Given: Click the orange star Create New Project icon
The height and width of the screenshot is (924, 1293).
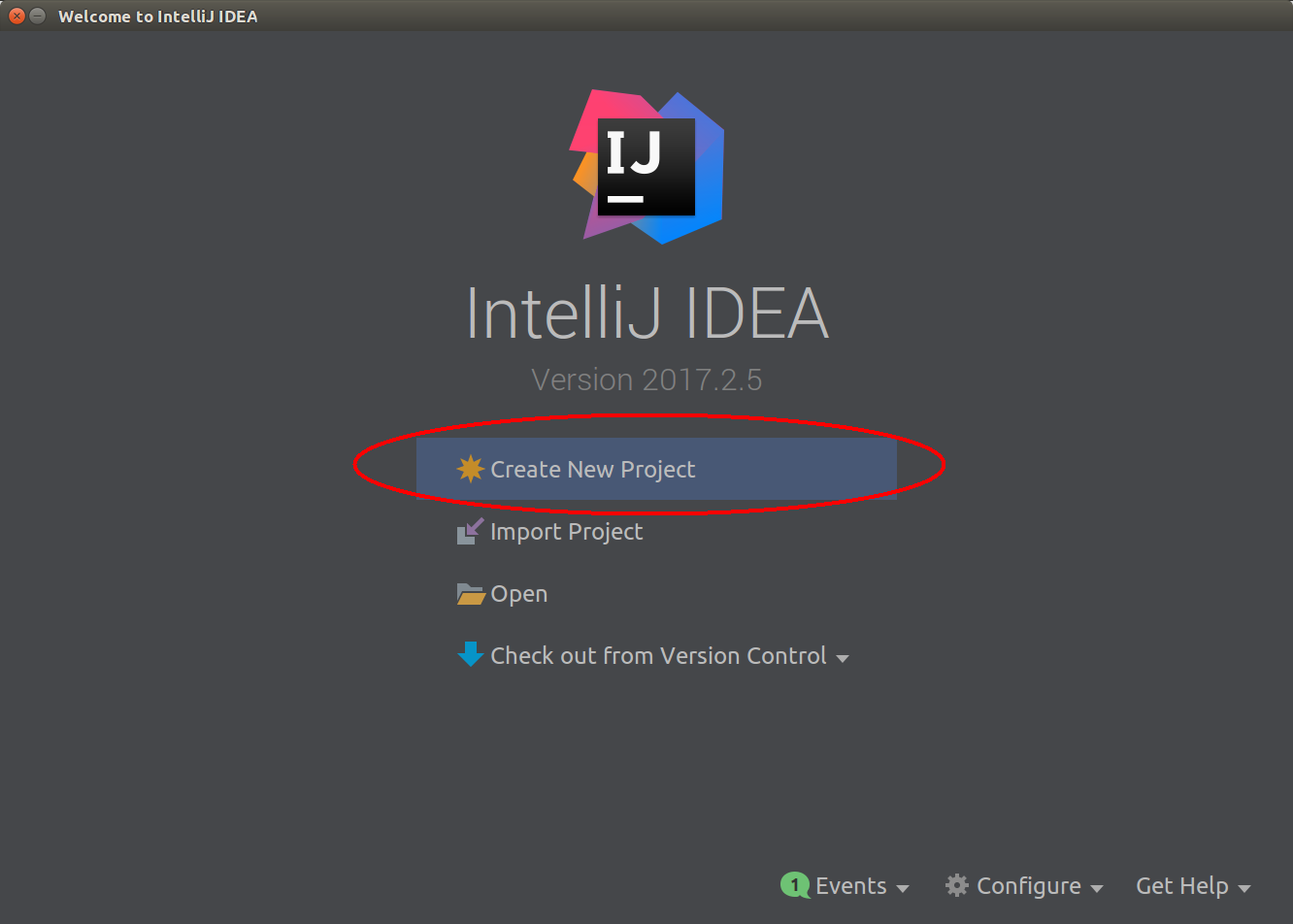Looking at the screenshot, I should click(471, 469).
